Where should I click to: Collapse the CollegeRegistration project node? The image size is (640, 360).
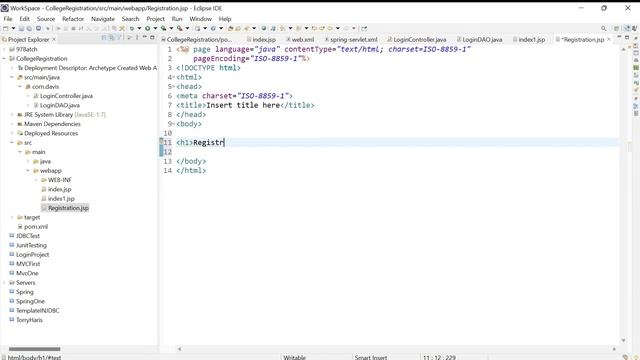coord(4,58)
